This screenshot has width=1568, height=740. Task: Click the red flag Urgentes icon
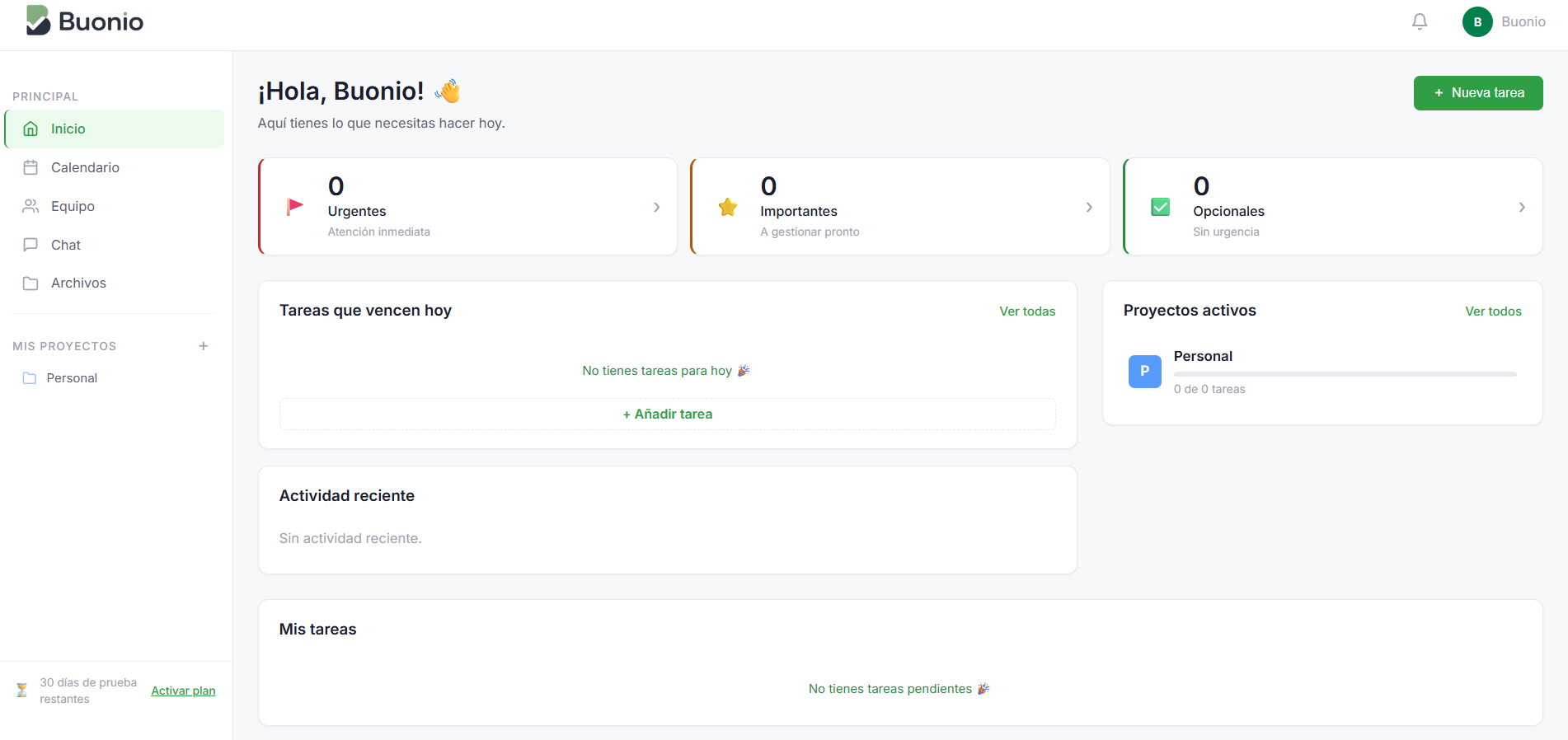295,207
